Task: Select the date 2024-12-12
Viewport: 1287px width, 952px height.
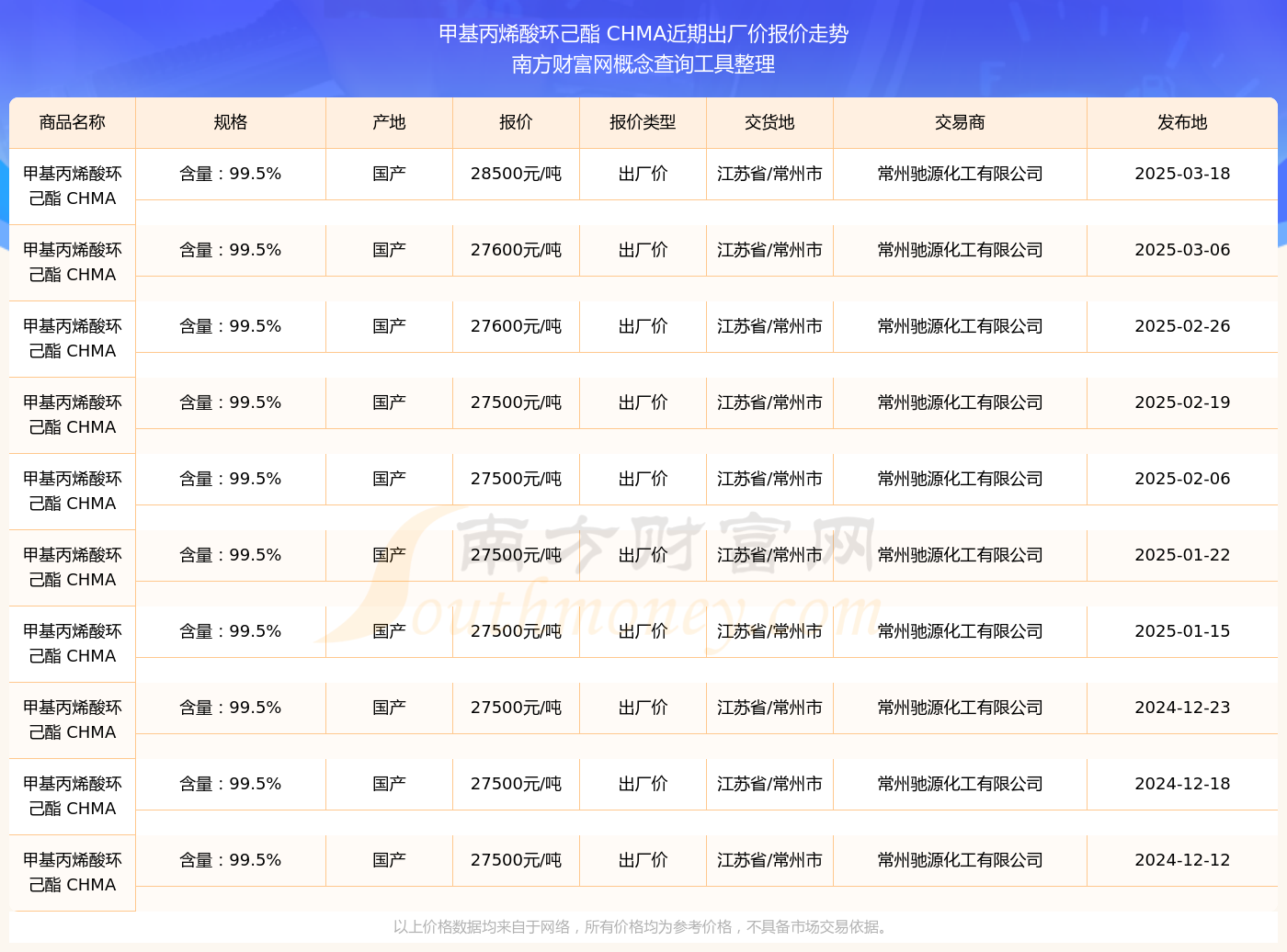Action: pyautogui.click(x=1182, y=860)
